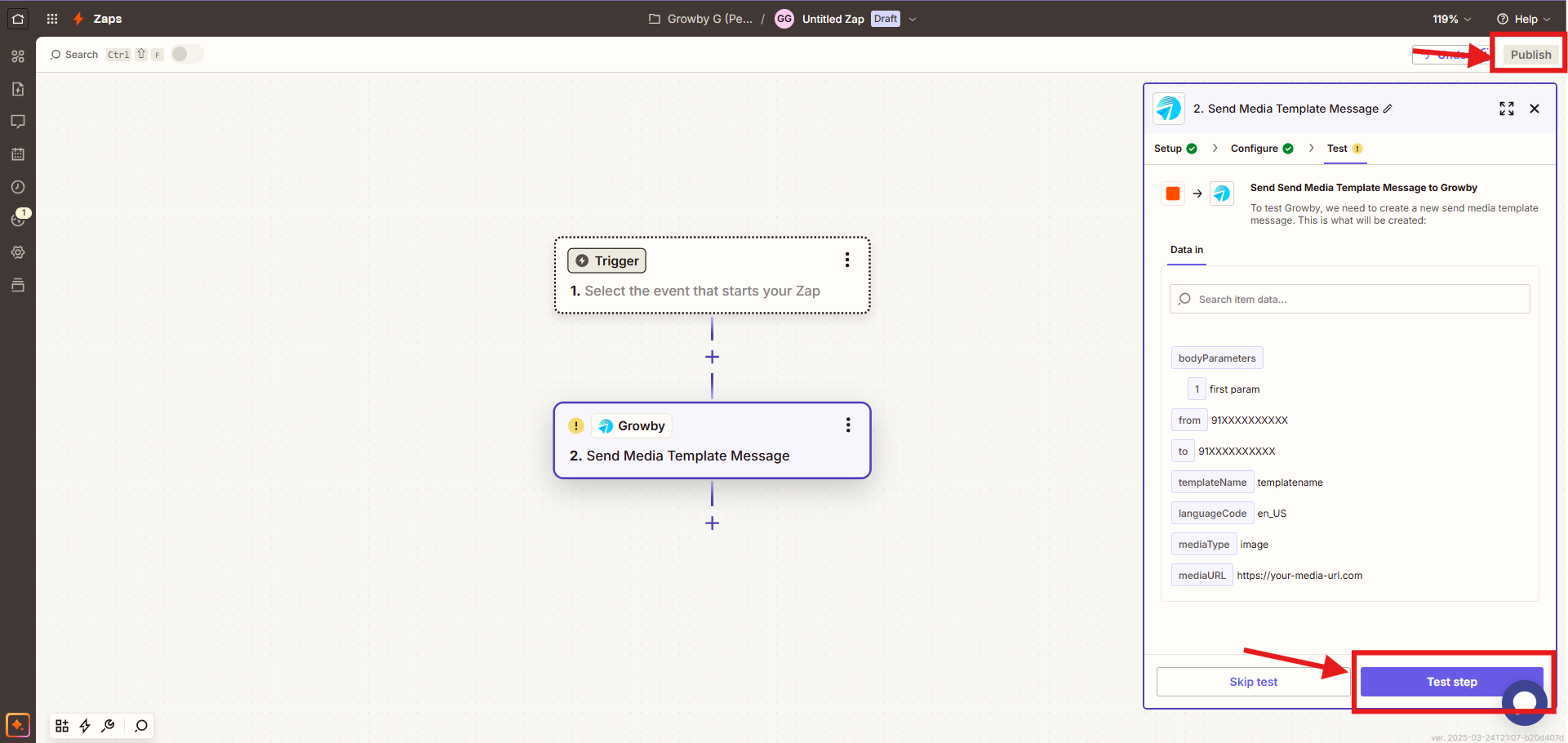Click the yellow warning icon on Growby step
This screenshot has height=743, width=1568.
[576, 425]
